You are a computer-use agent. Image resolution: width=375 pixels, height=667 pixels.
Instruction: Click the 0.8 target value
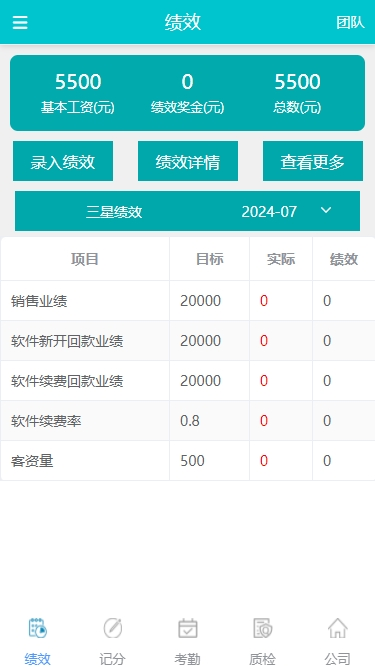[x=190, y=421]
